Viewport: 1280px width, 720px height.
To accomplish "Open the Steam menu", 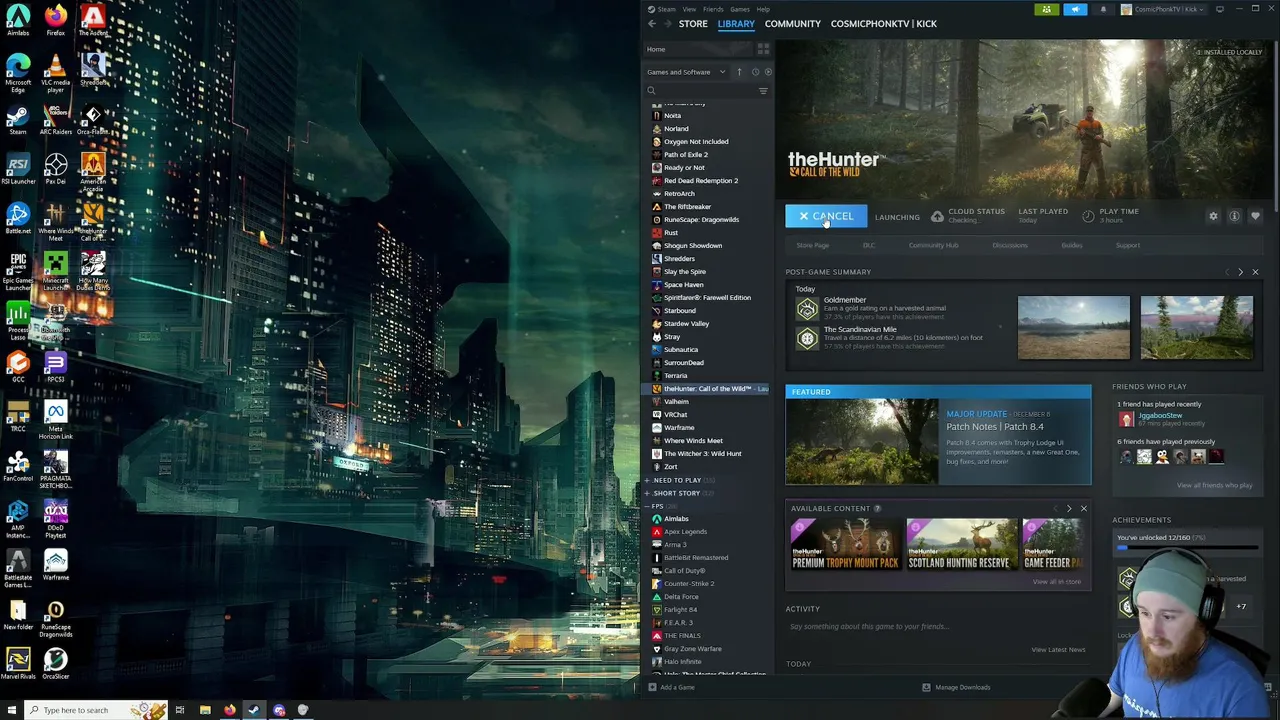I will click(666, 9).
